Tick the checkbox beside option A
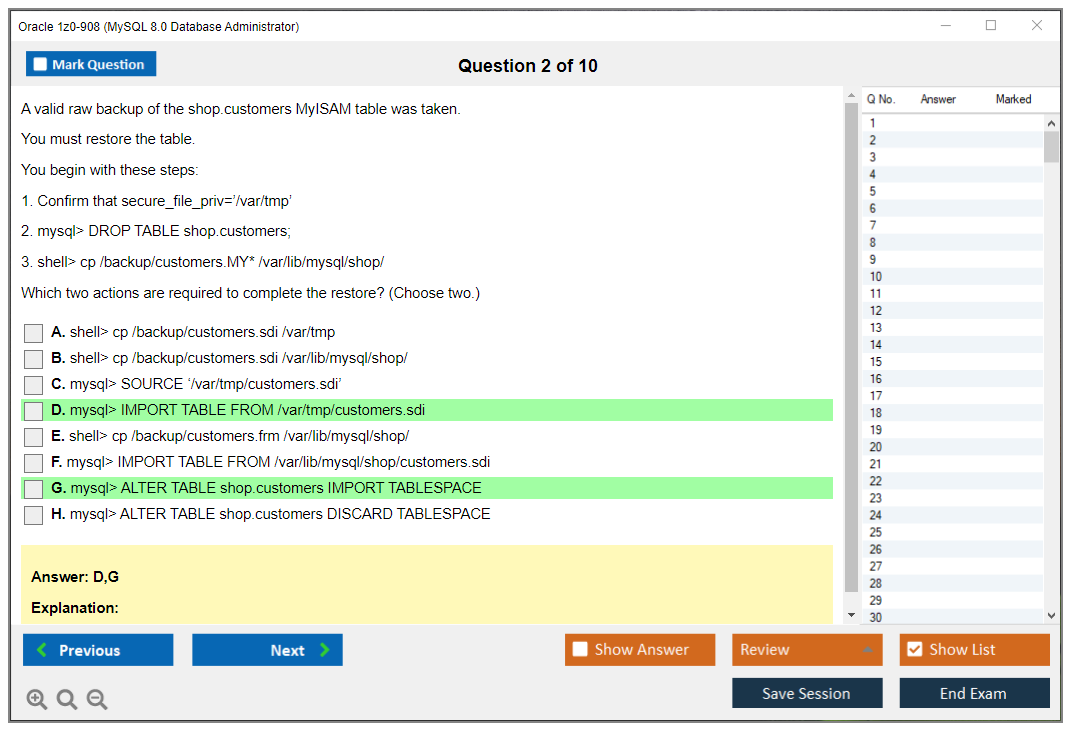Screen dimensions: 1075x735 [x=33, y=332]
